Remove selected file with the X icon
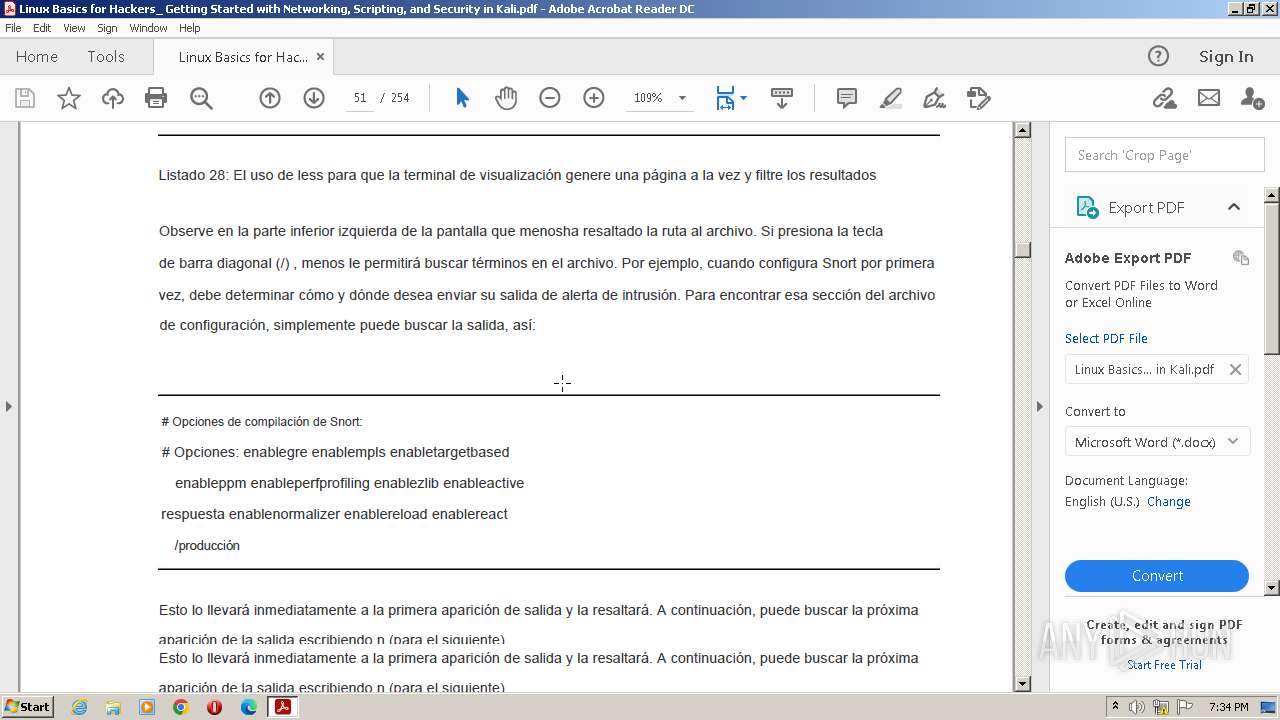This screenshot has width=1280, height=720. (1235, 369)
